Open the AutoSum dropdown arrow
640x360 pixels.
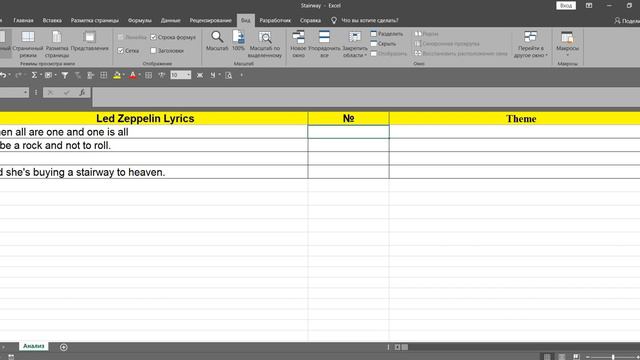[41, 75]
